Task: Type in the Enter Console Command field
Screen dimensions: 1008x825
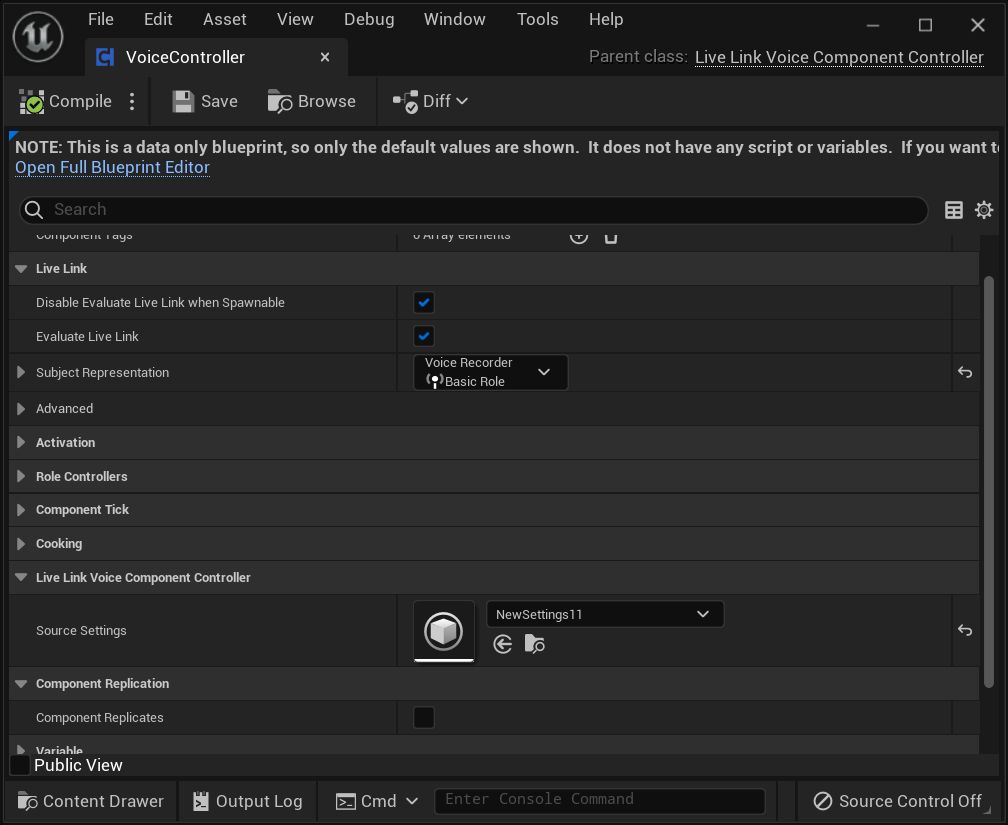Action: tap(599, 799)
